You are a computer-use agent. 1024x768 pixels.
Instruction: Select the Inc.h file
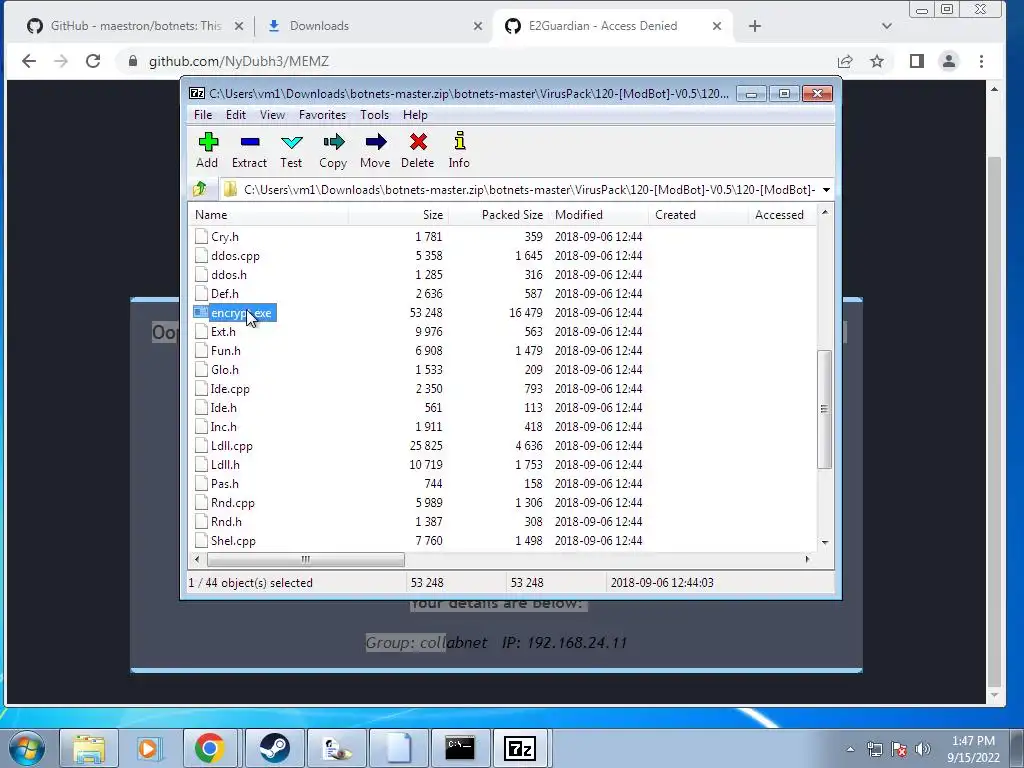(x=223, y=426)
